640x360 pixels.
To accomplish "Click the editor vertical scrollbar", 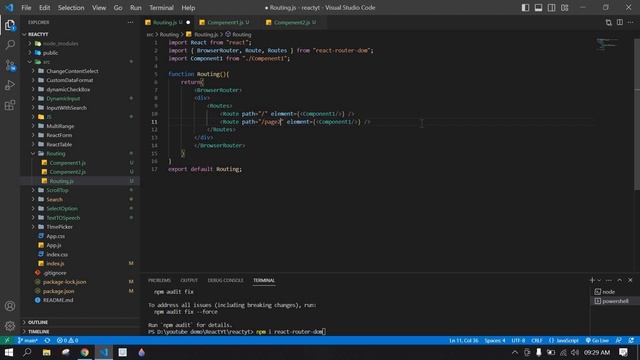I will 637,114.
